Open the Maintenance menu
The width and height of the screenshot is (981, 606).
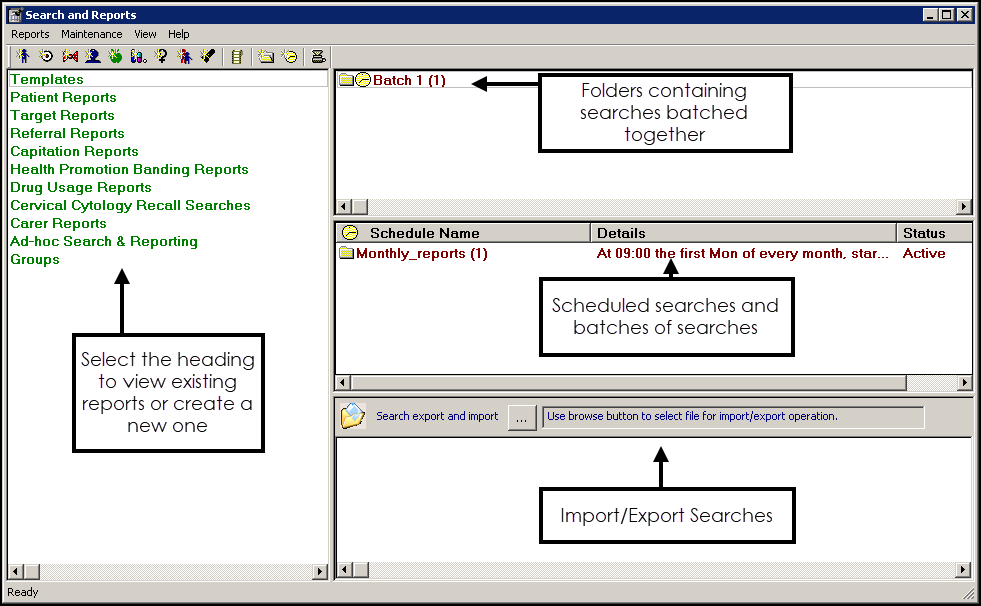[x=92, y=34]
